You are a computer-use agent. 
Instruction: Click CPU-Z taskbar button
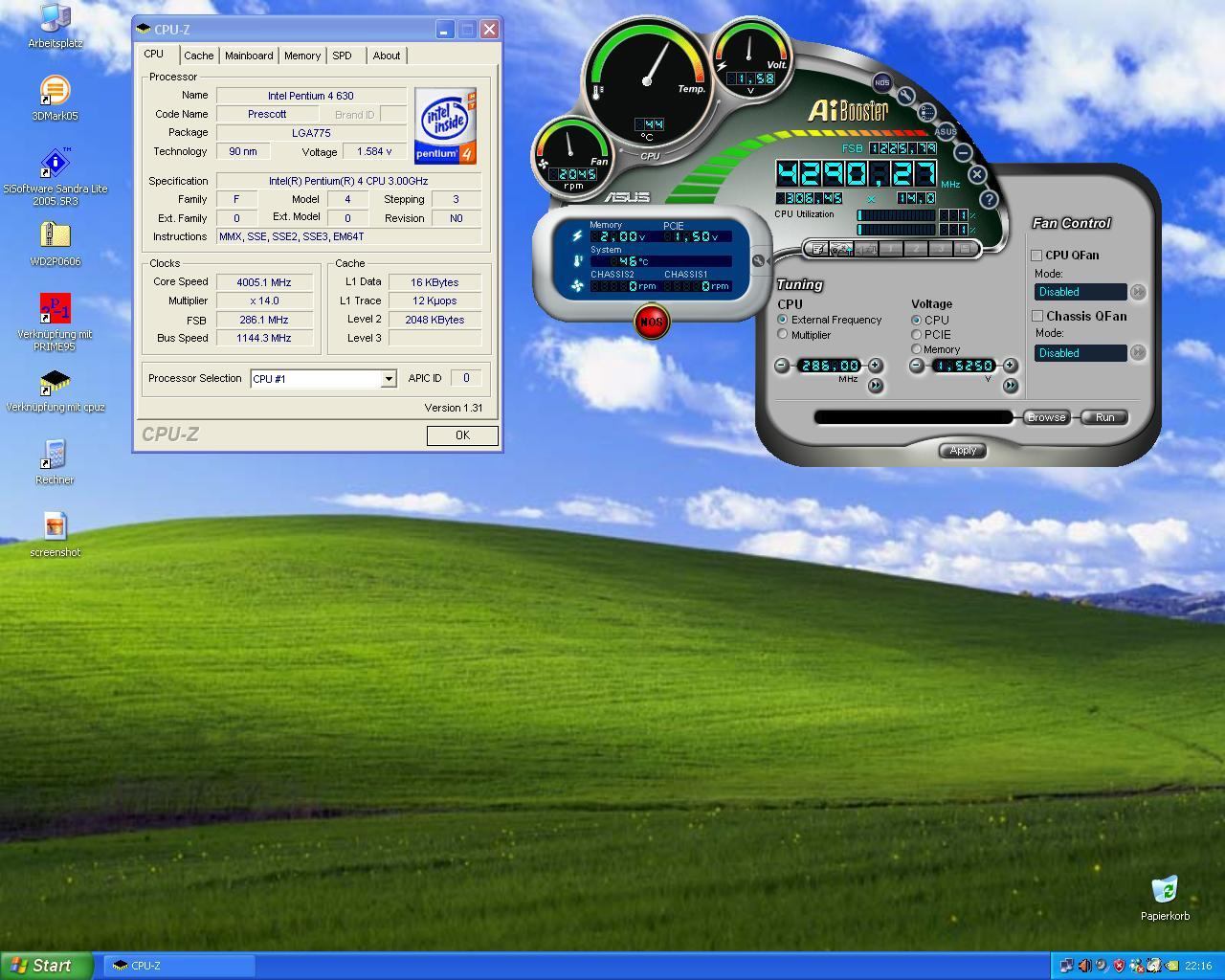(x=179, y=966)
